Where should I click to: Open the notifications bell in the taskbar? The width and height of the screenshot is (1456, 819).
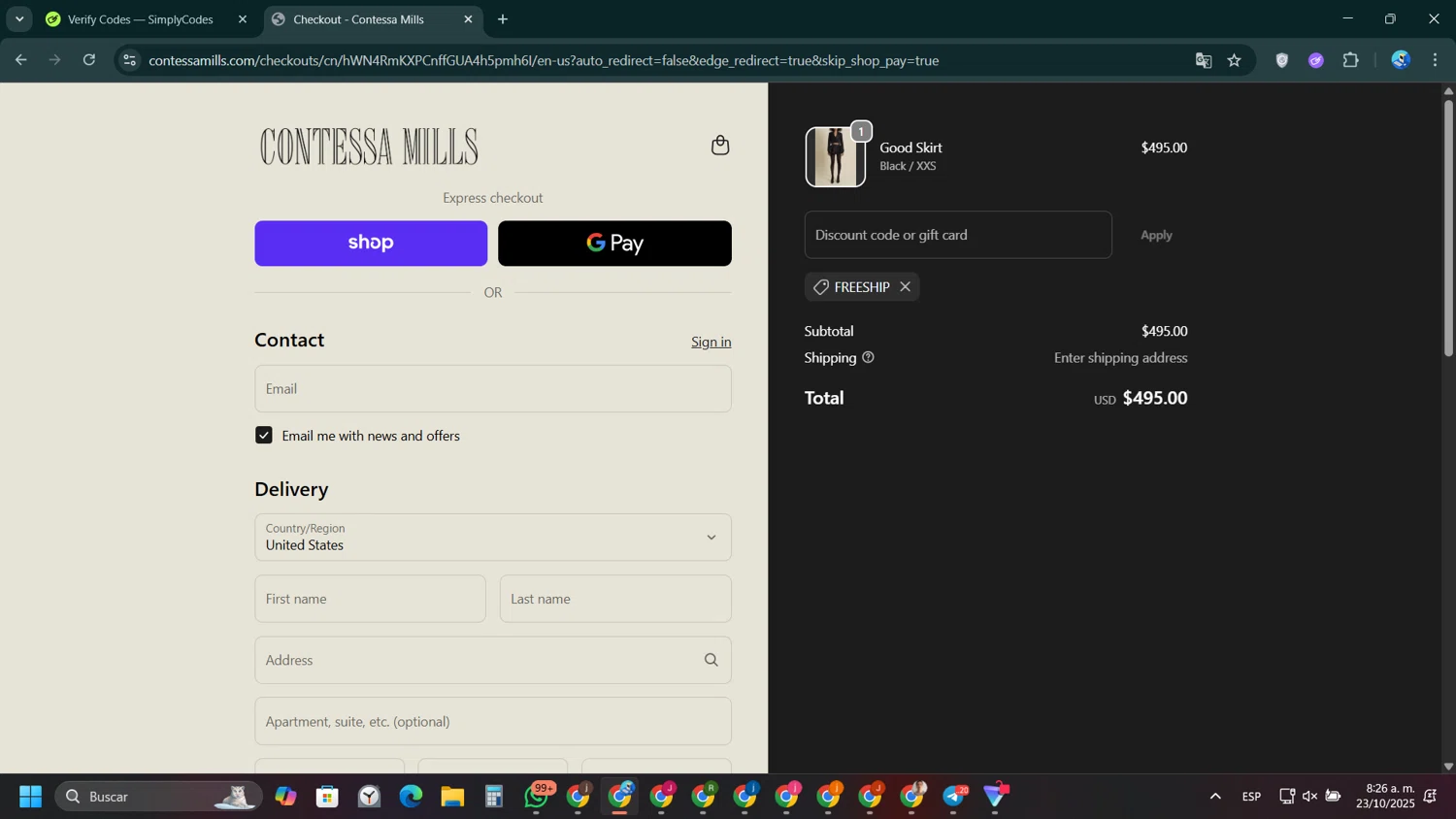click(1430, 797)
